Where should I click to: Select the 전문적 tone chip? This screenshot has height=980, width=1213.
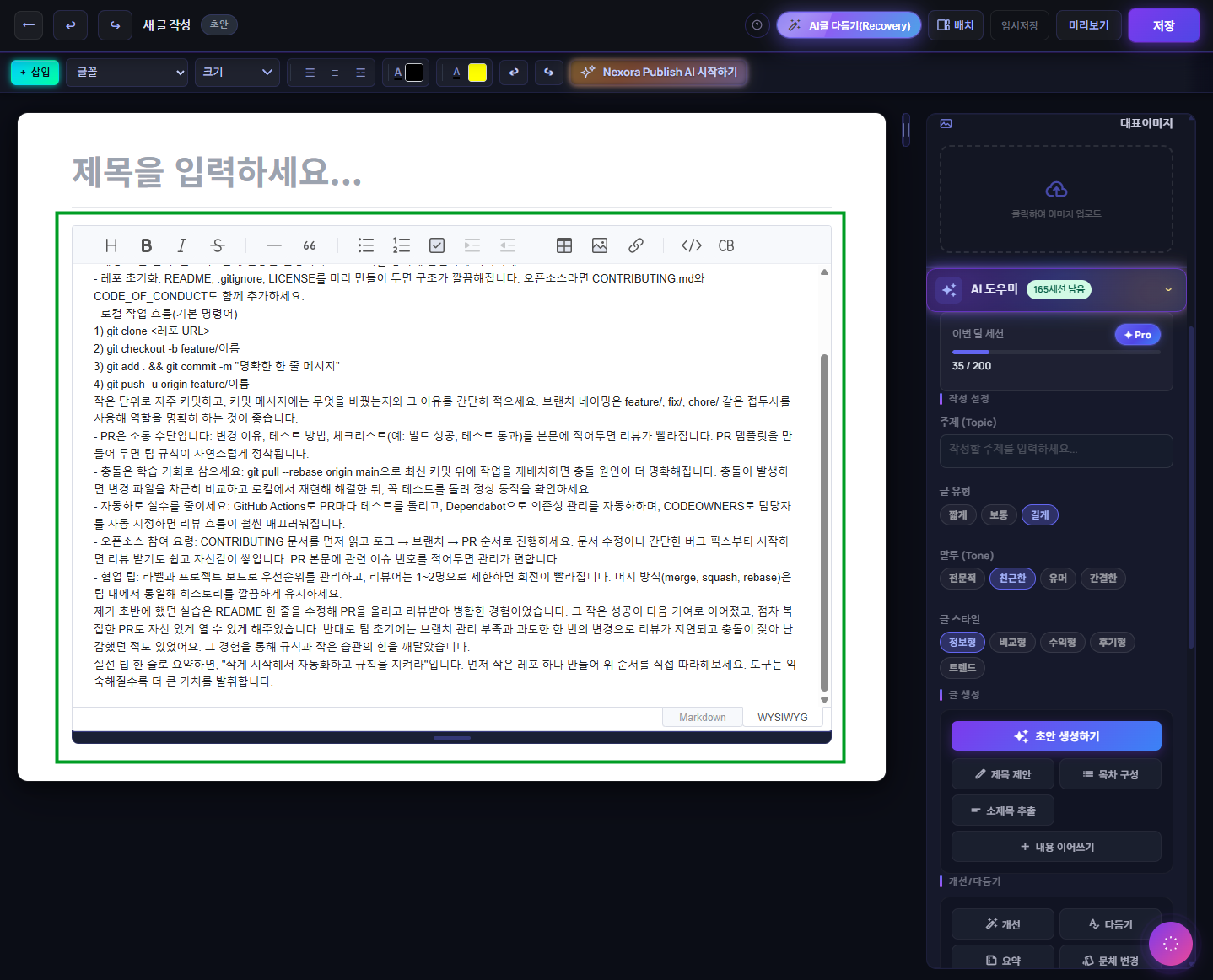tap(962, 579)
